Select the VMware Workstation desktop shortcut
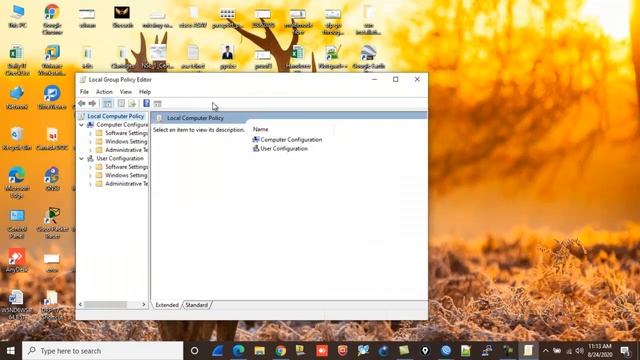Screen dimensions: 640x360 point(52,60)
